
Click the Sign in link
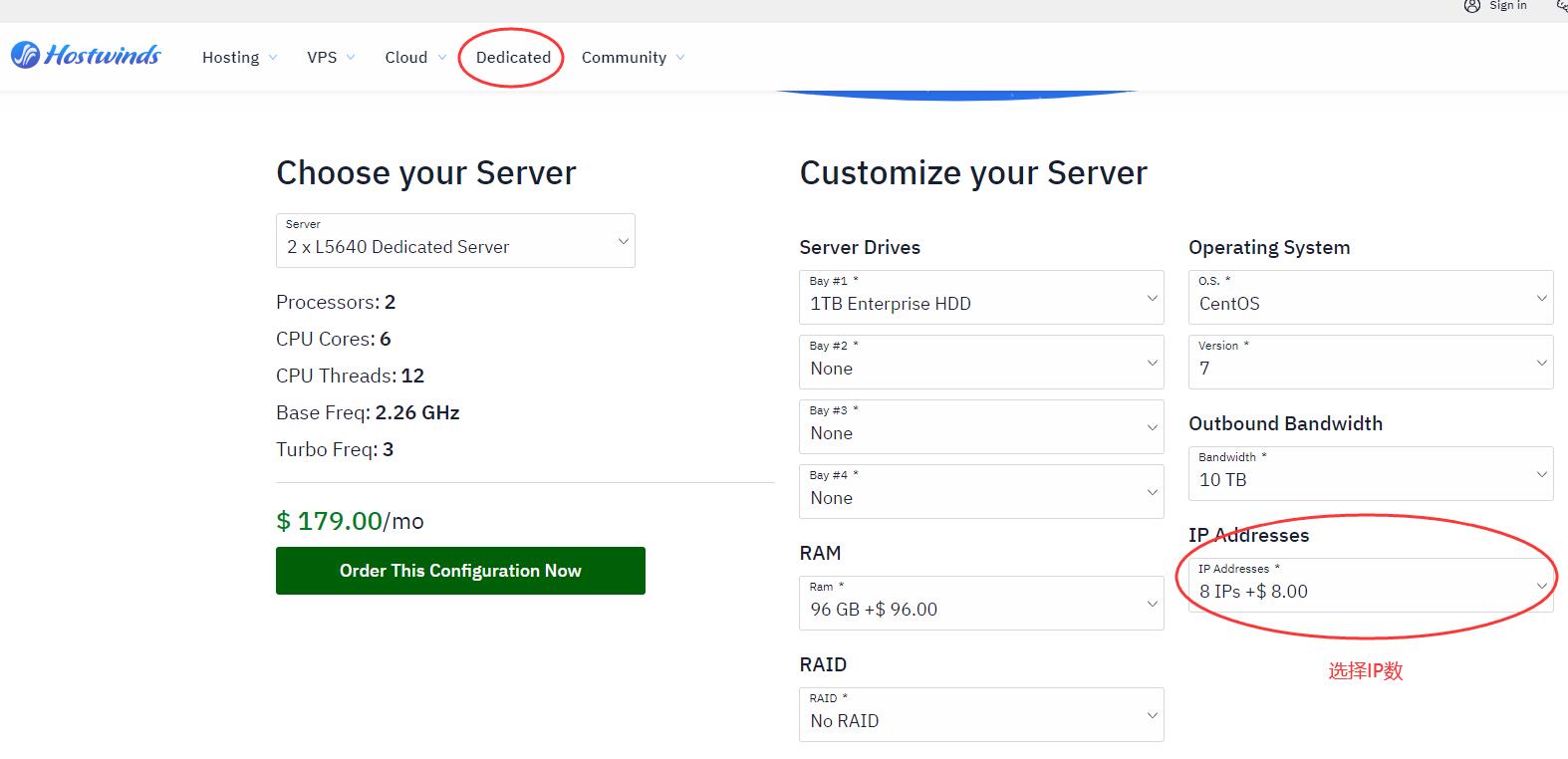[x=1507, y=6]
